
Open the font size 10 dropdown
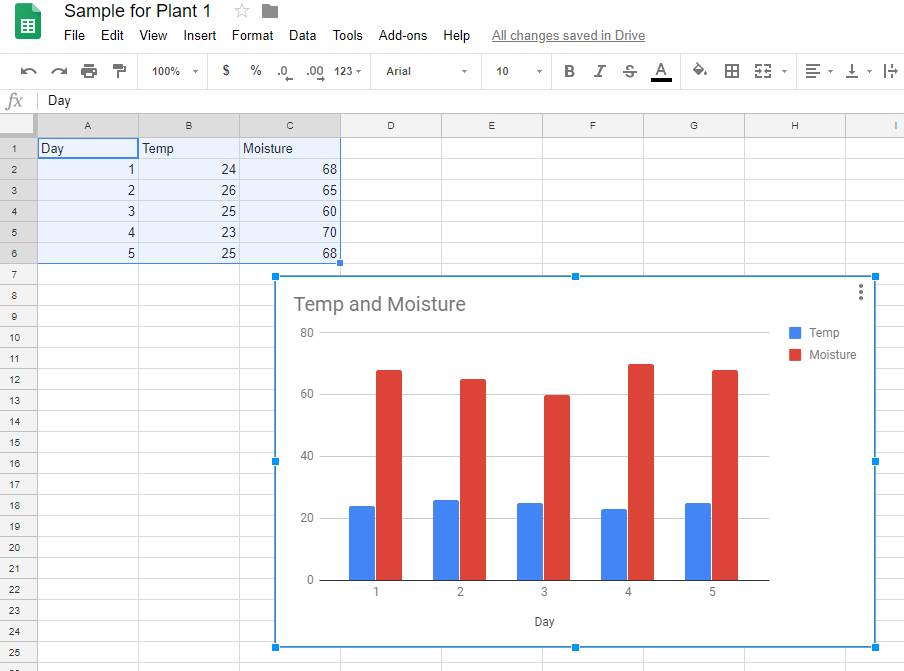(x=519, y=71)
